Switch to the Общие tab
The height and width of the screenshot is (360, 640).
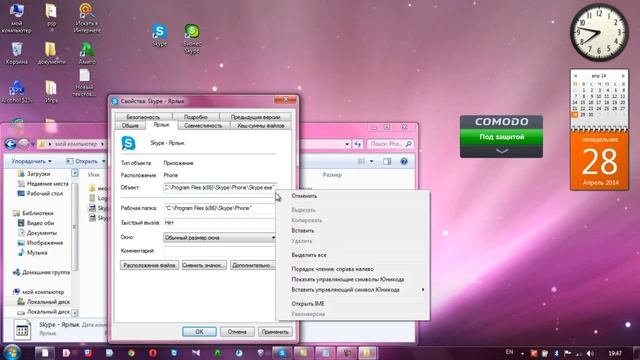(130, 126)
